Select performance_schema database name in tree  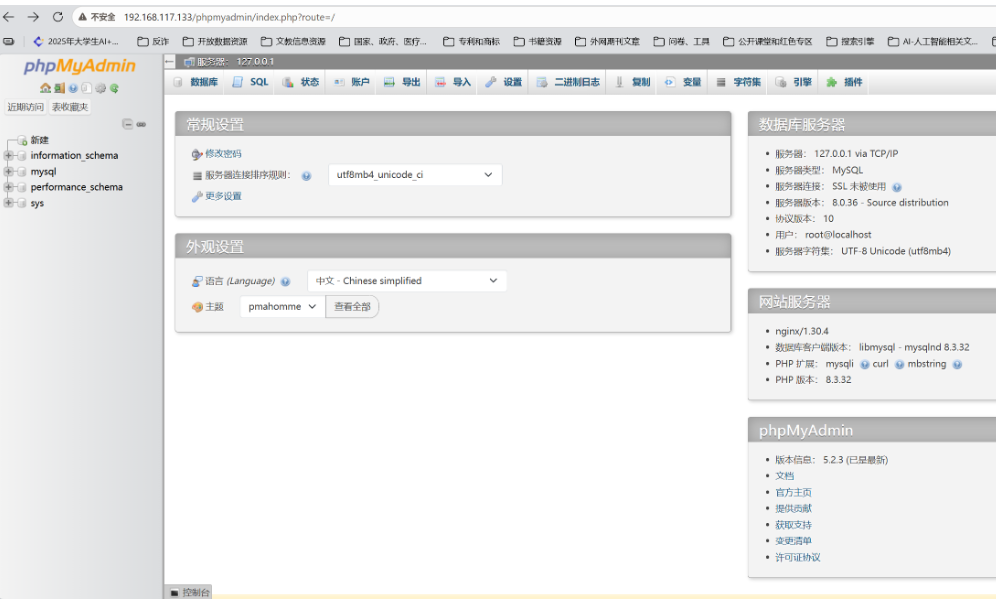pyautogui.click(x=77, y=187)
